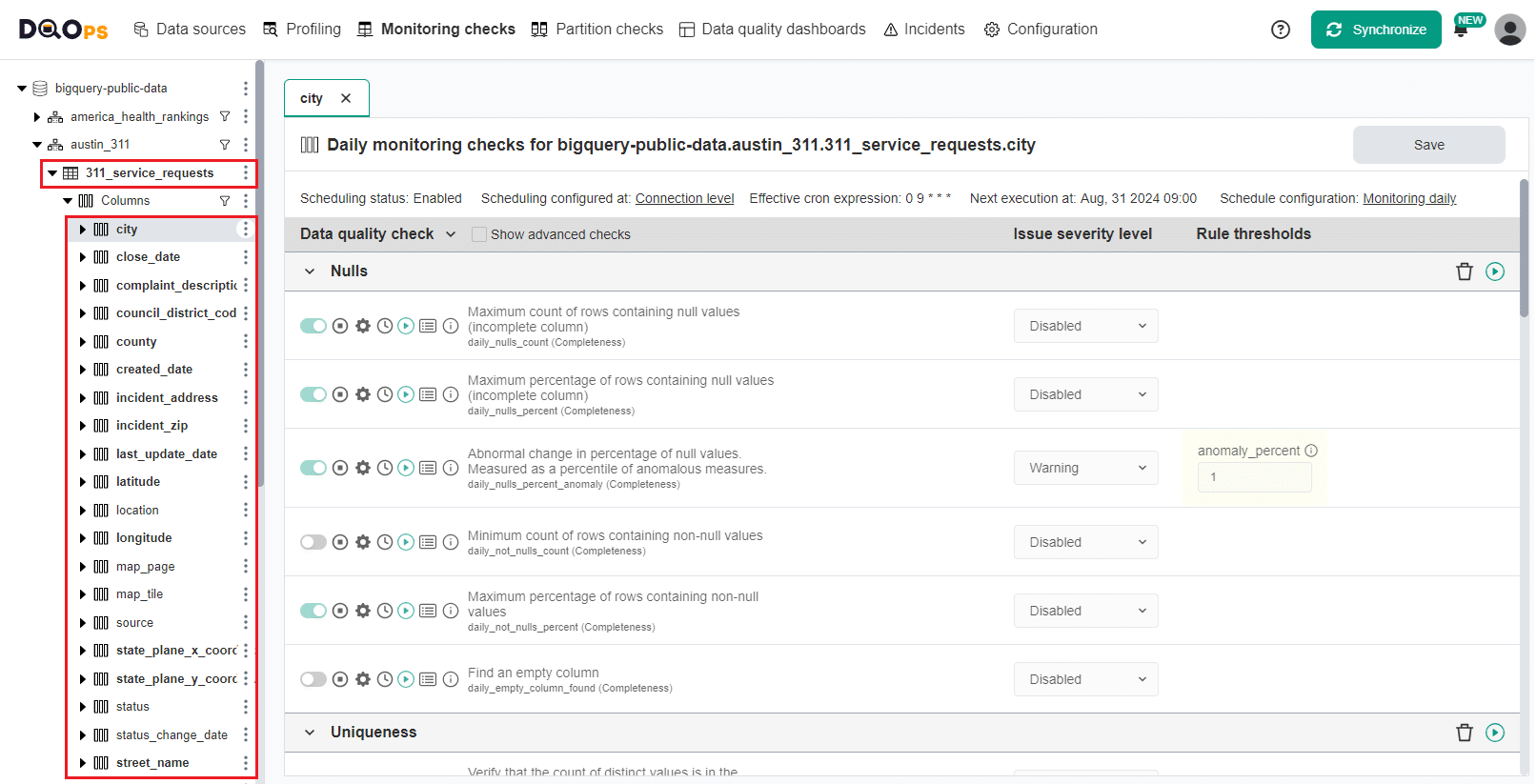Open three-dot menu for bigquery-public-data connection
This screenshot has width=1536, height=784.
246,89
